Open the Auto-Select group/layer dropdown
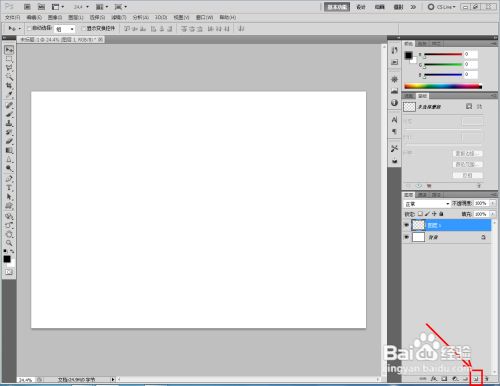 point(64,29)
